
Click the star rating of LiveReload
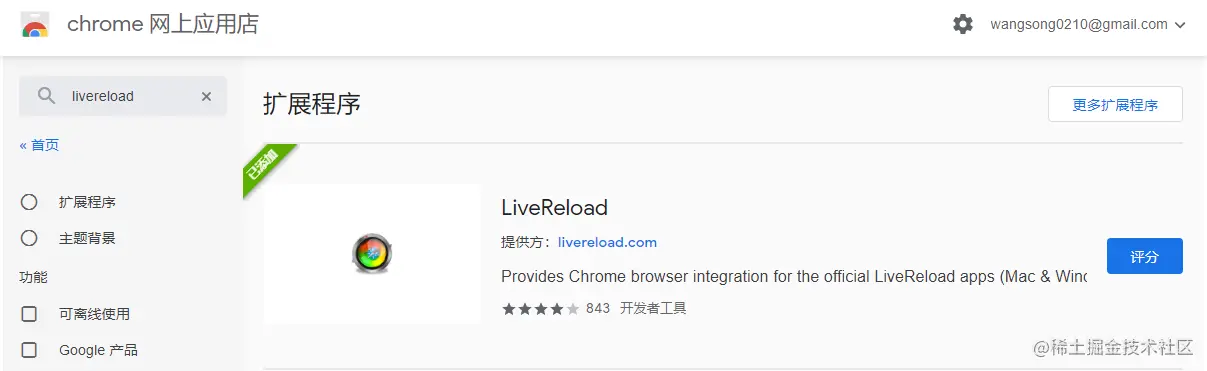coord(541,308)
